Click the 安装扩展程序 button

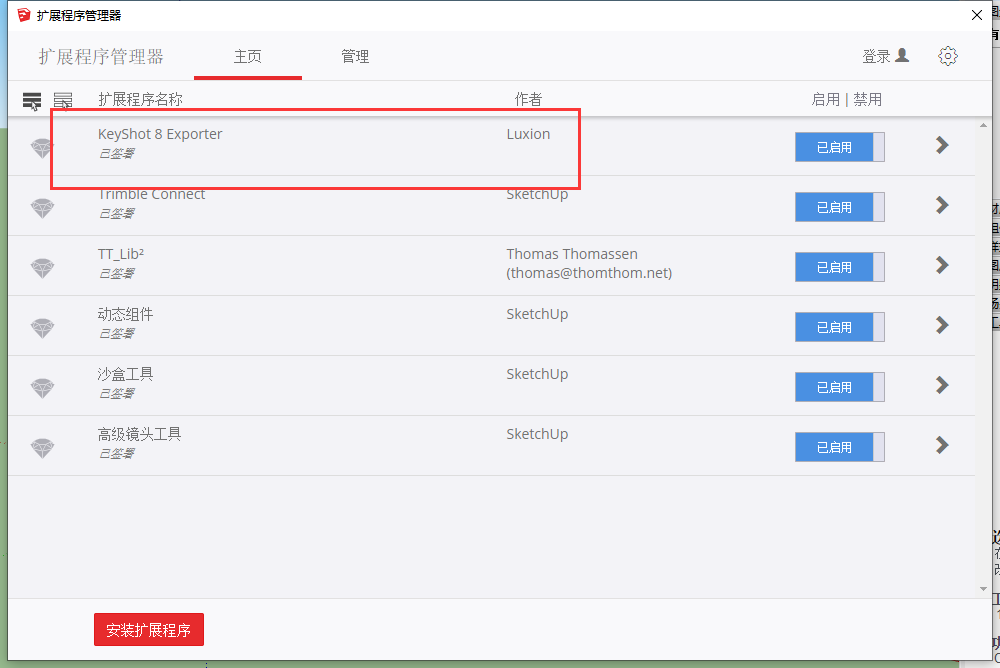point(149,630)
